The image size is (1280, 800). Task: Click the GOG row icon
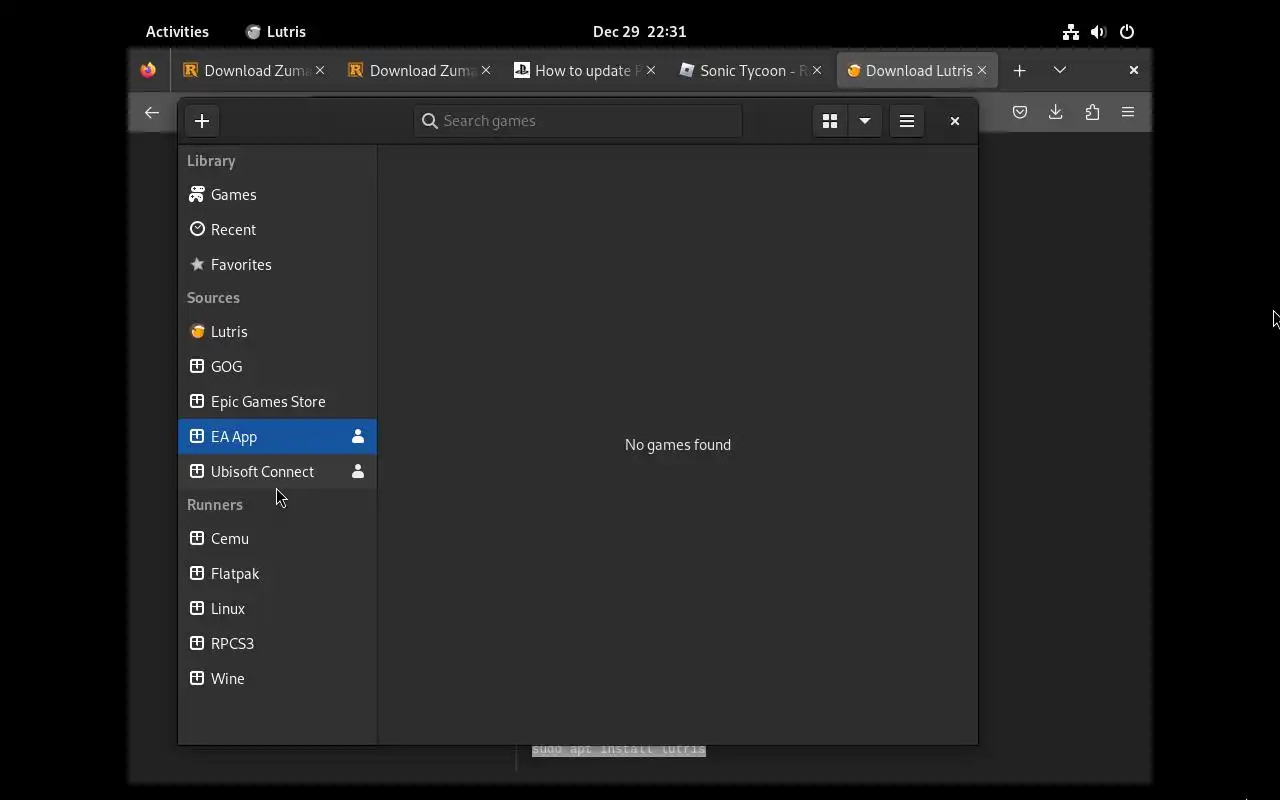tap(197, 366)
